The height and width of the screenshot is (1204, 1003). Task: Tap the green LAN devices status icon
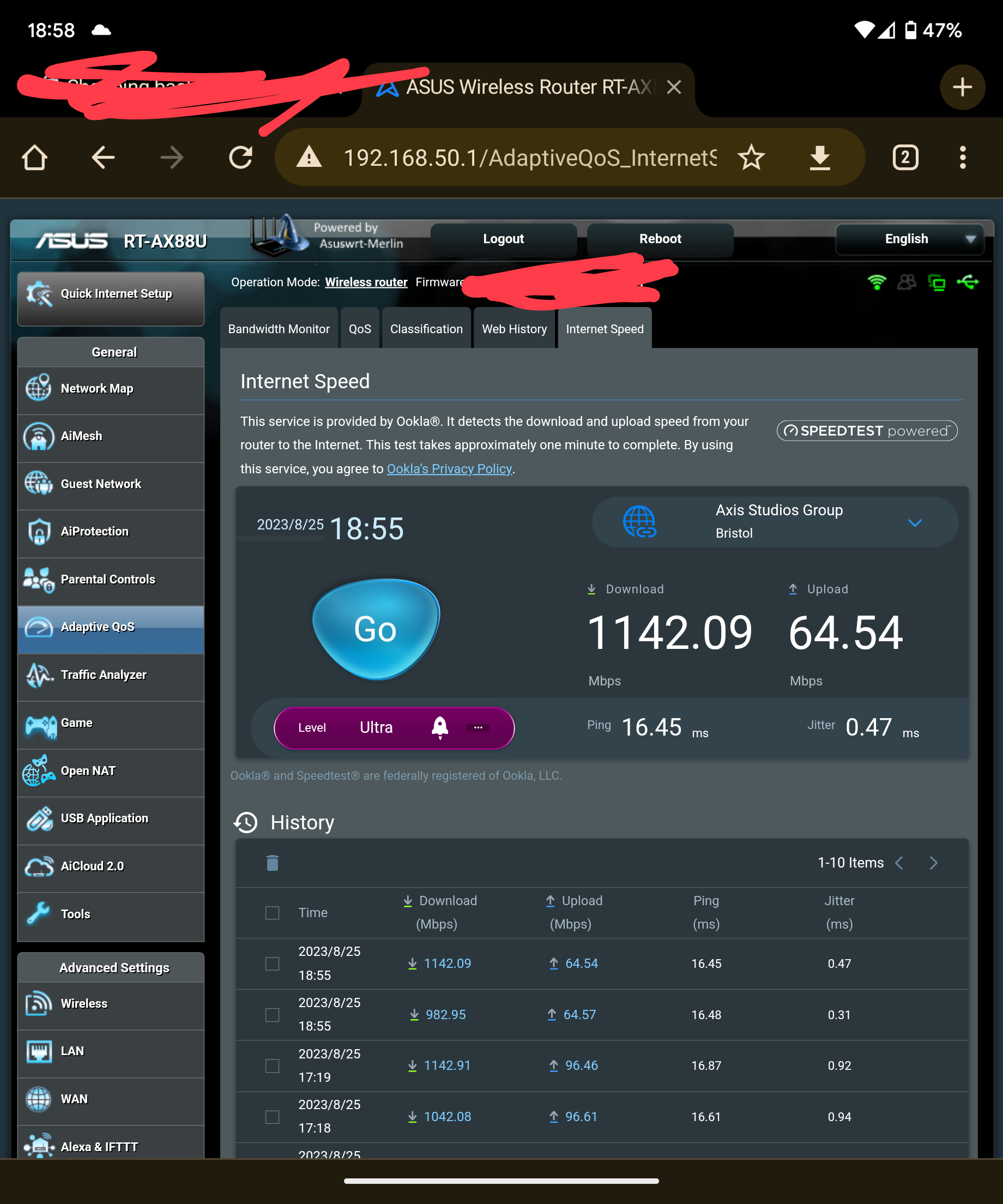(937, 282)
